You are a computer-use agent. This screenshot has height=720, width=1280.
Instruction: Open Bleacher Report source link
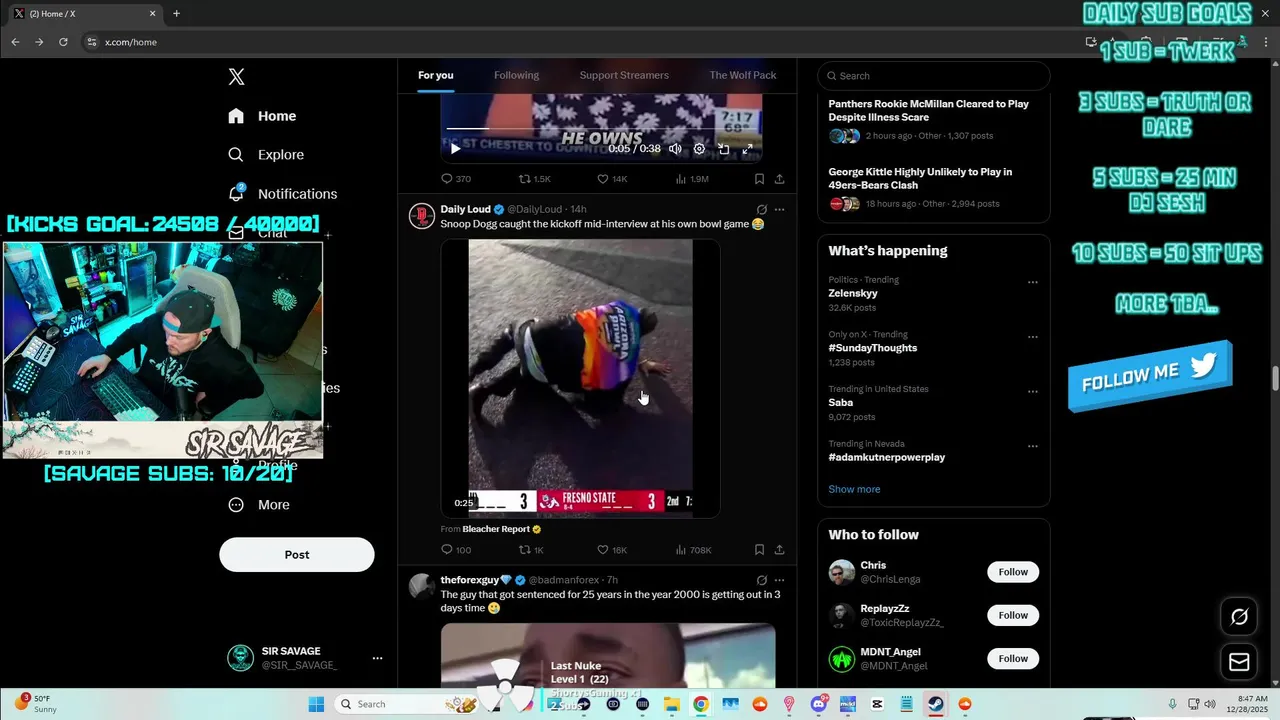coord(496,529)
